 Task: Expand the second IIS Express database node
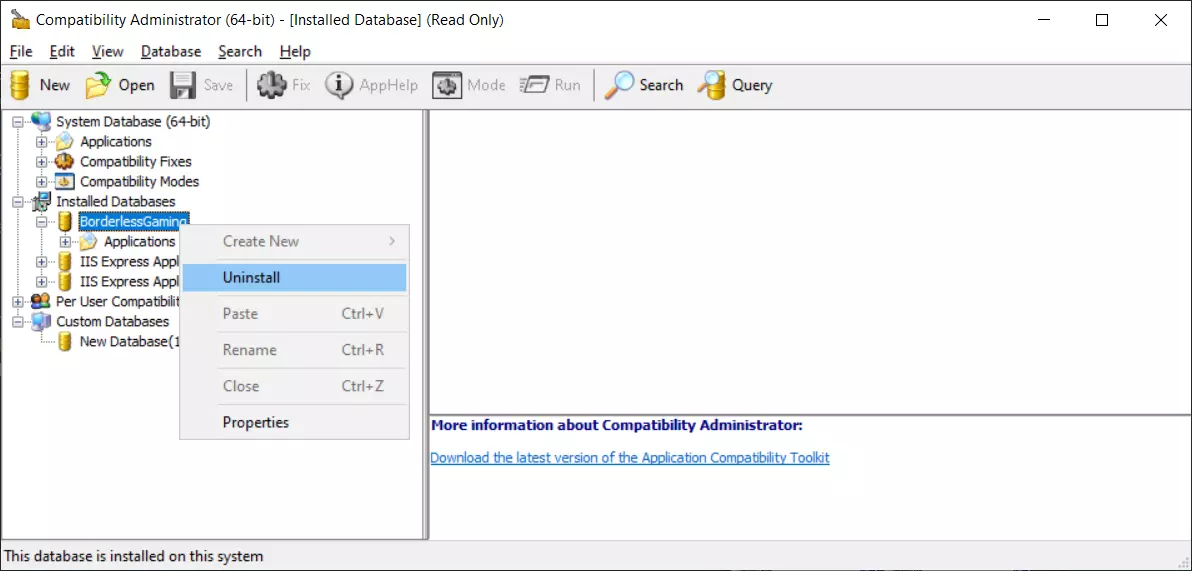41,281
